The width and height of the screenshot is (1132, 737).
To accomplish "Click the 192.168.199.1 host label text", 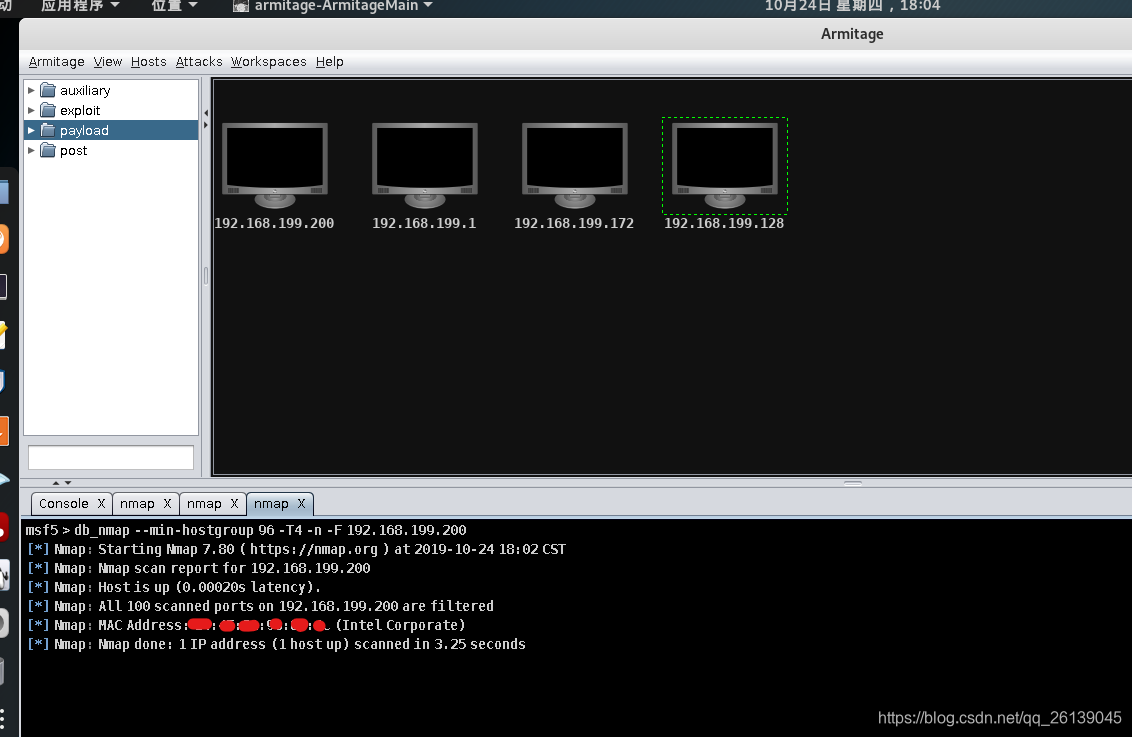I will [x=424, y=223].
